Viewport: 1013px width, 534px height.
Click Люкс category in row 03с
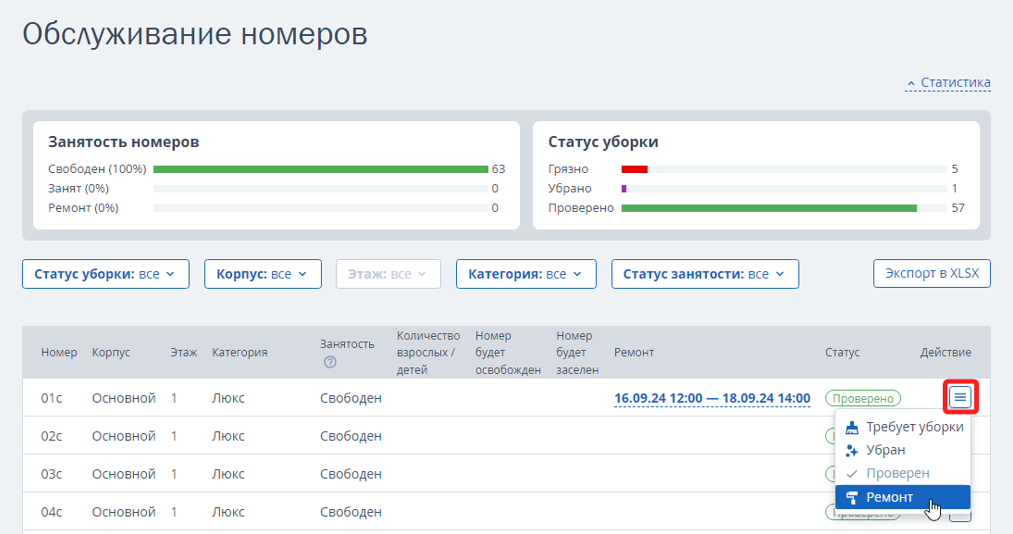[x=228, y=475]
